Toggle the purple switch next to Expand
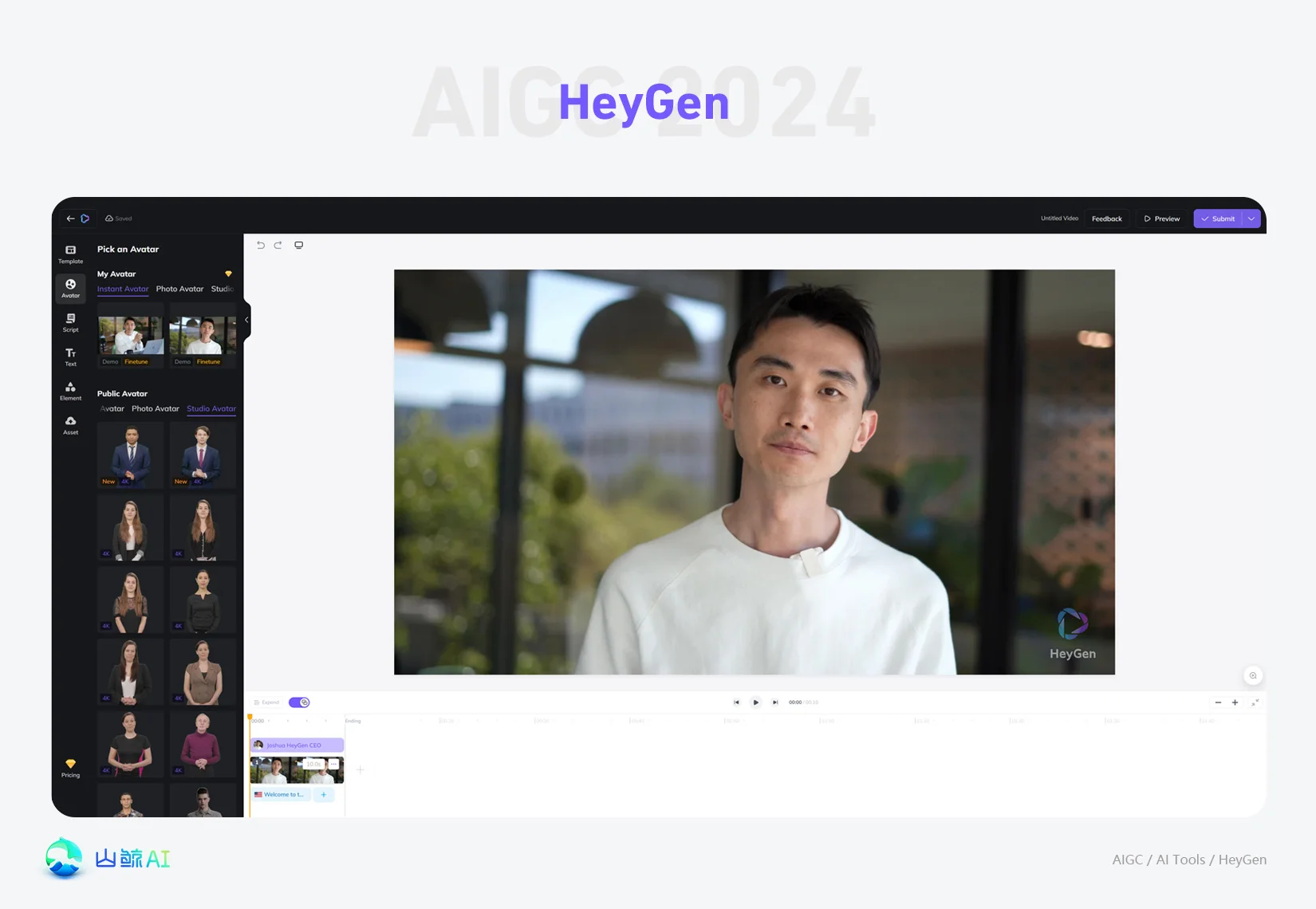The height and width of the screenshot is (909, 1316). click(299, 702)
